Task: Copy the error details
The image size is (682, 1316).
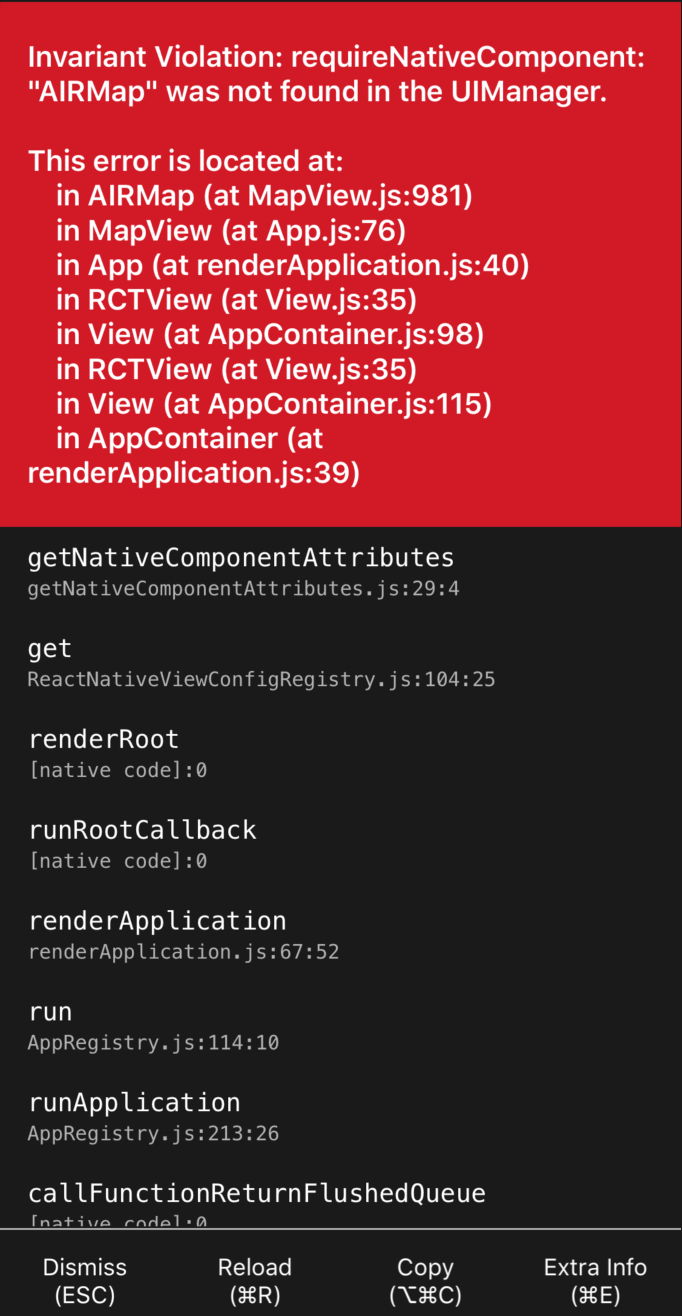Action: (425, 1280)
